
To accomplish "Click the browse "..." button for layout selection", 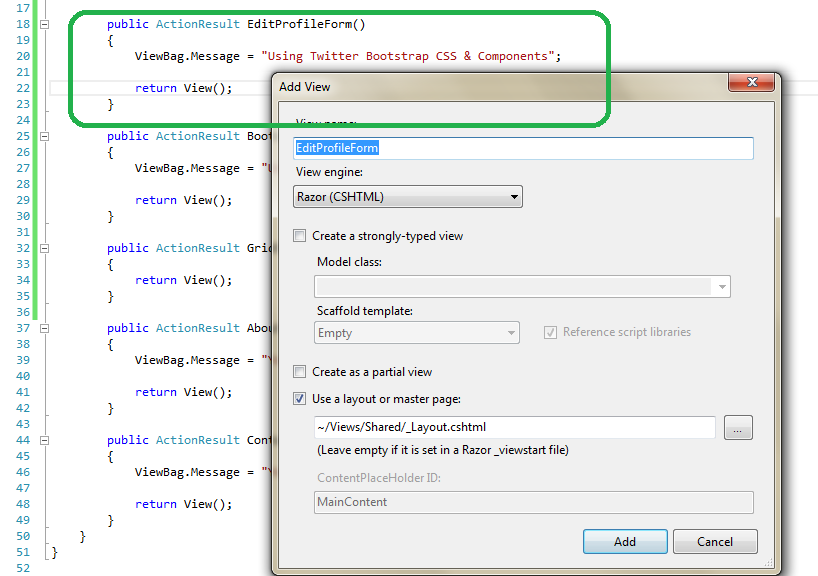I will (x=738, y=427).
